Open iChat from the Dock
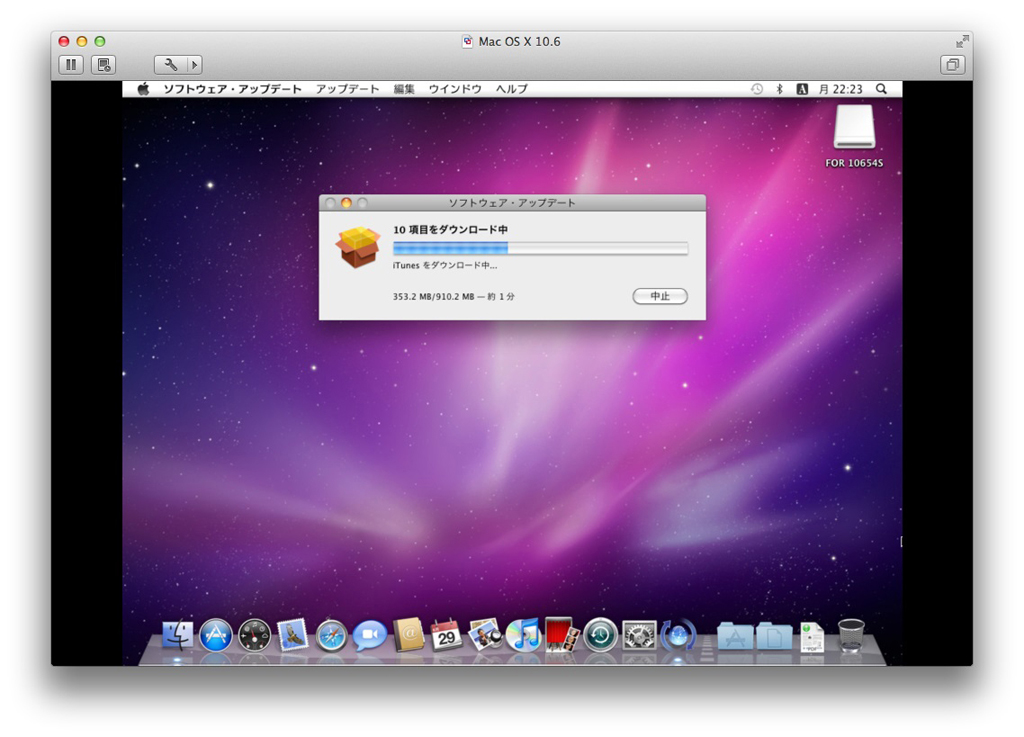Image resolution: width=1024 pixels, height=737 pixels. (370, 635)
